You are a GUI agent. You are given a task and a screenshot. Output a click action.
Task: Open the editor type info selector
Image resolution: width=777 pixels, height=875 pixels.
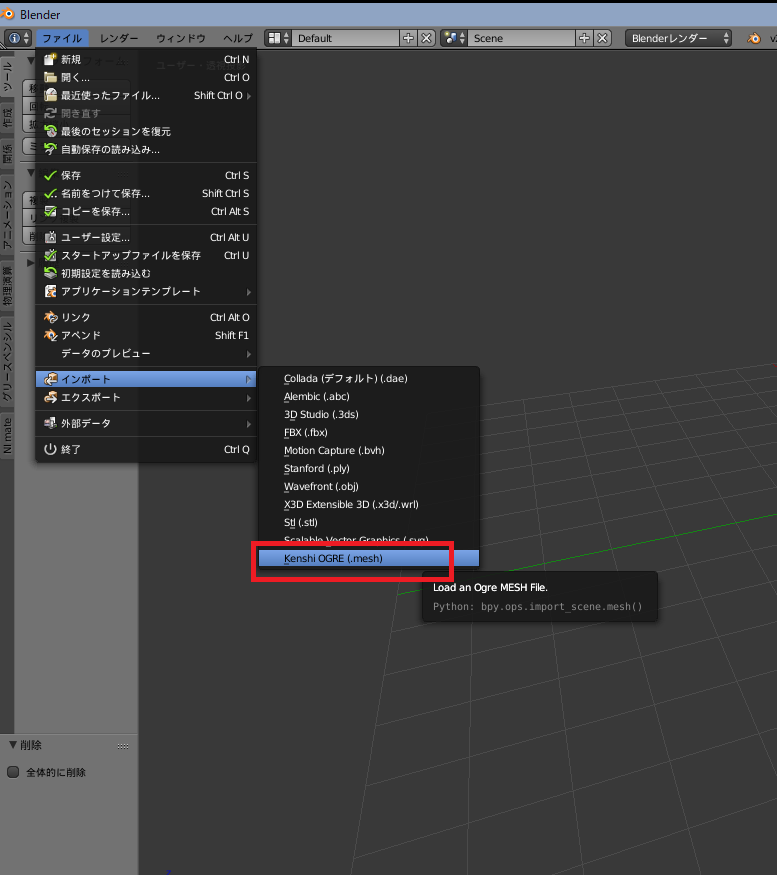[x=18, y=38]
